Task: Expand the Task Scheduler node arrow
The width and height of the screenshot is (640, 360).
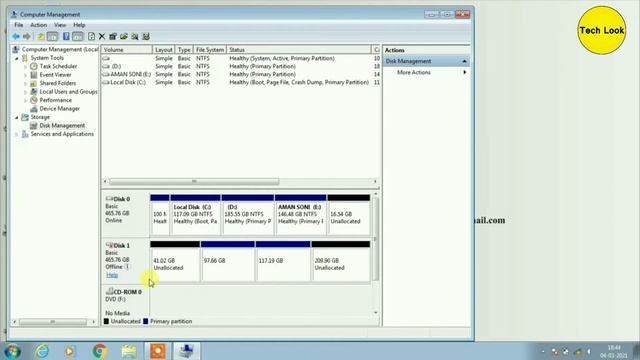Action: (x=25, y=67)
